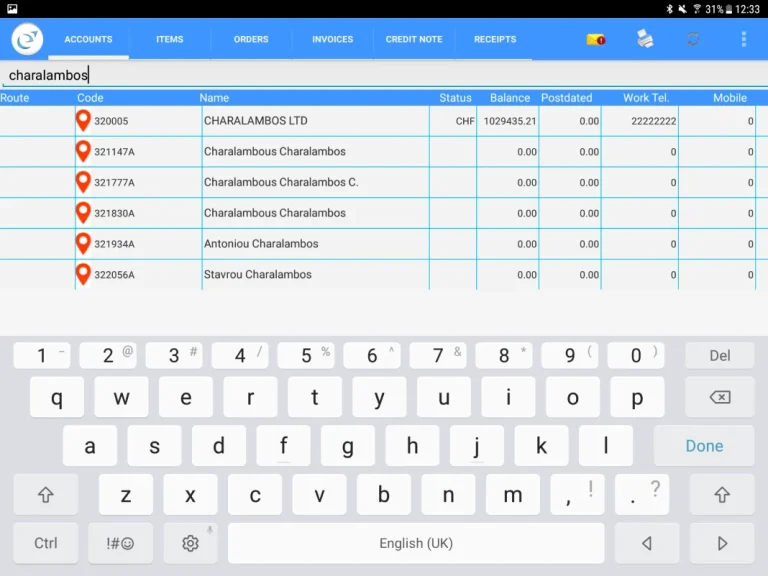The height and width of the screenshot is (576, 768).
Task: Tap location pin for account 321777A
Action: click(x=83, y=182)
